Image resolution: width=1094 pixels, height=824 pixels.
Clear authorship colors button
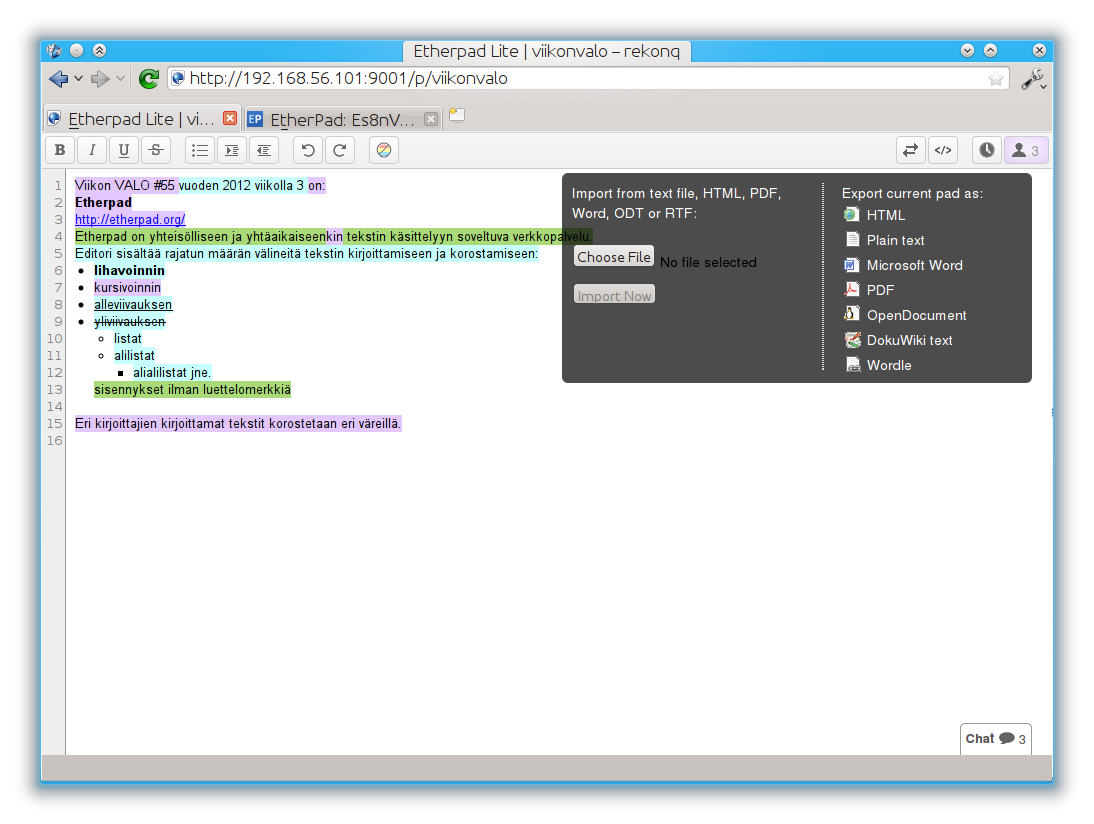[x=384, y=150]
